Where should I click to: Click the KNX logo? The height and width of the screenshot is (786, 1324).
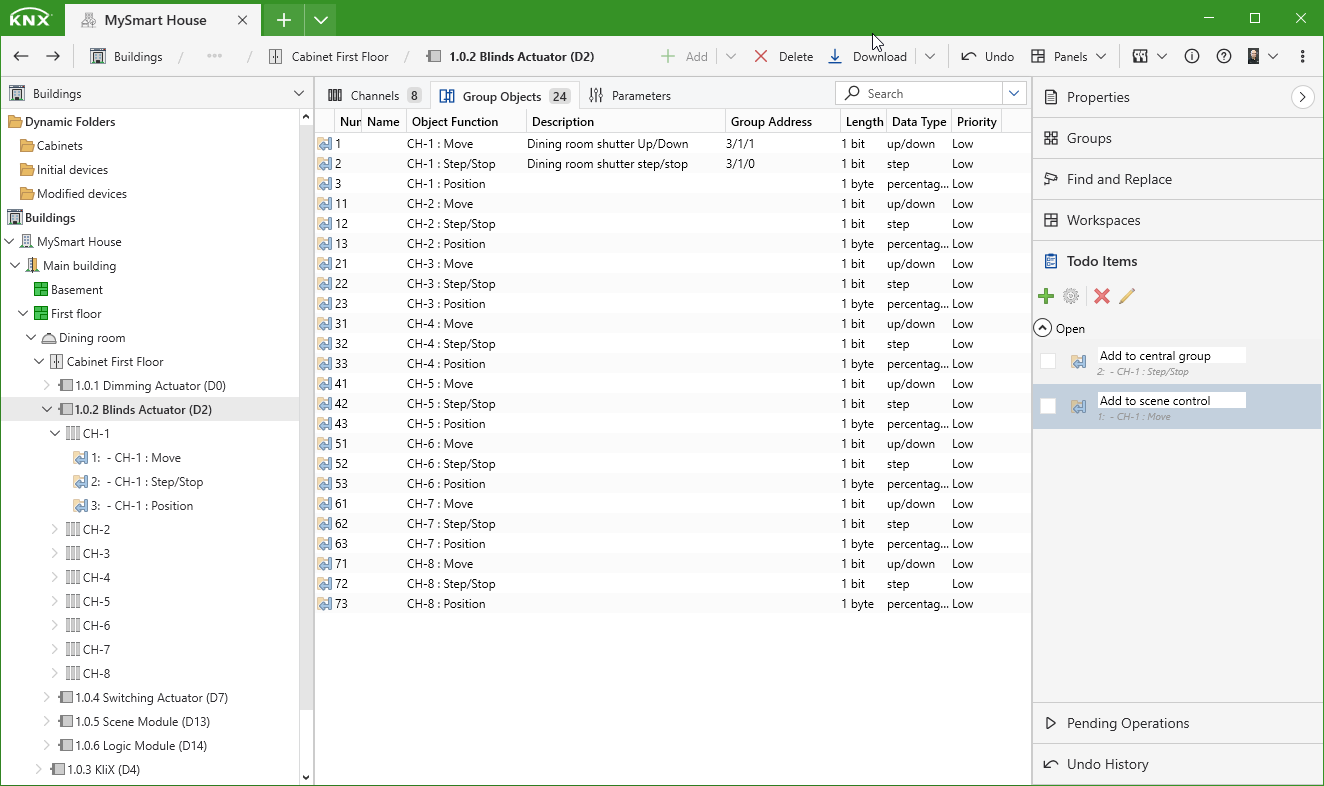click(30, 19)
